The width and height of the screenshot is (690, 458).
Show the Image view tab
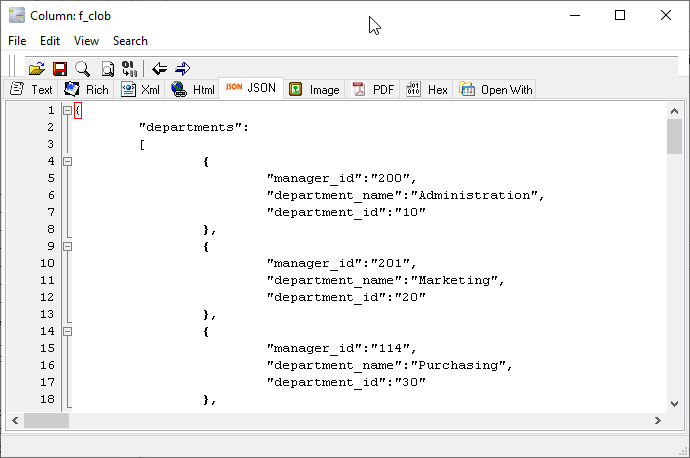pos(314,89)
